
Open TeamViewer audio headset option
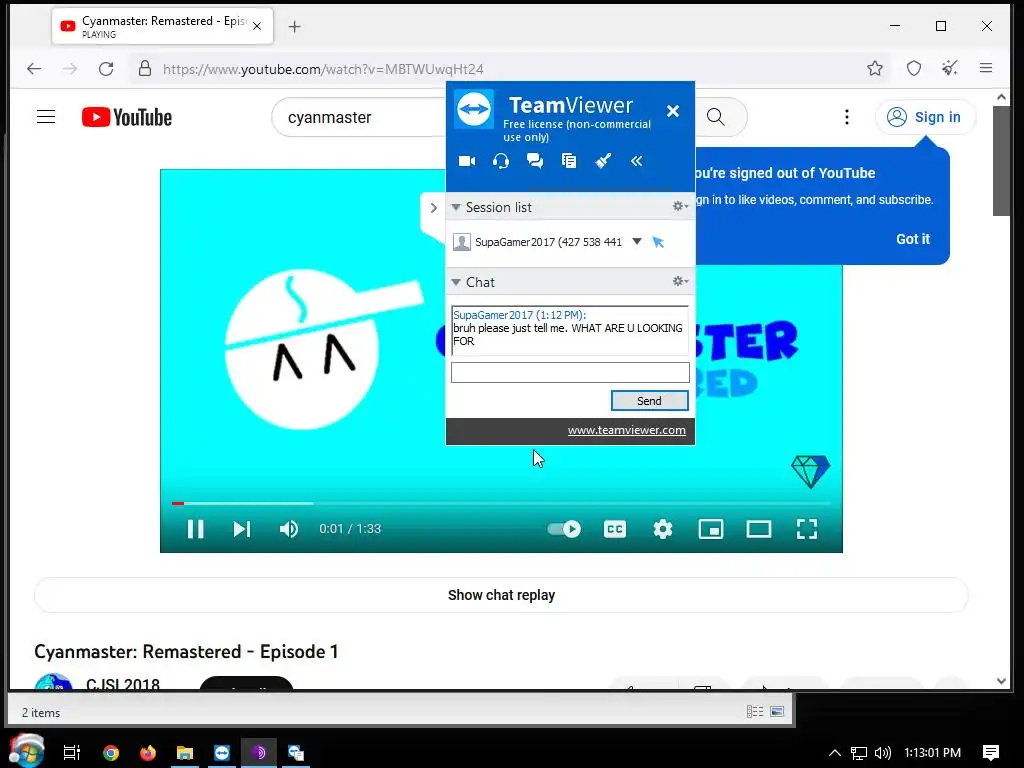coord(501,161)
